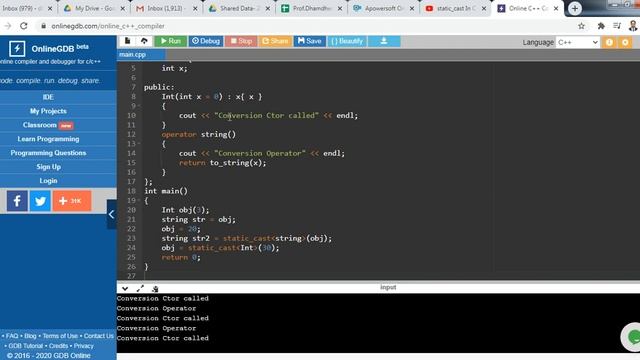Switch to the Shared Data browser tab
640x360 pixels.
pyautogui.click(x=239, y=8)
